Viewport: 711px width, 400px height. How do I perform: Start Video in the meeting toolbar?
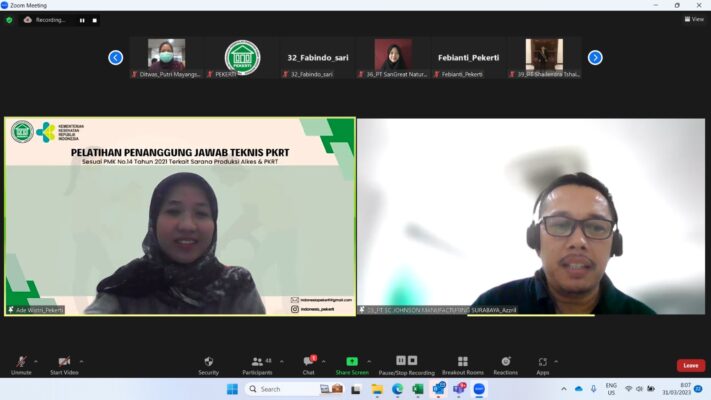[x=64, y=363]
